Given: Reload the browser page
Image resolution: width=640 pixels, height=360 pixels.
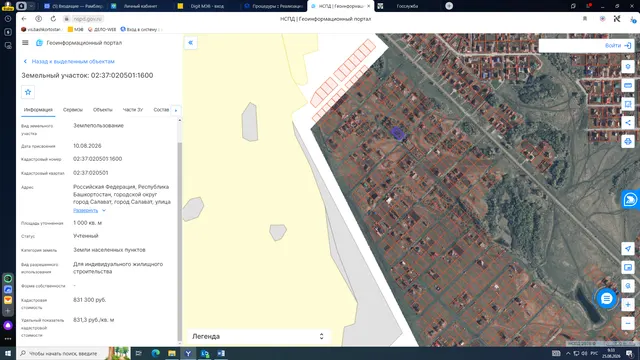Looking at the screenshot, I should tap(53, 19).
